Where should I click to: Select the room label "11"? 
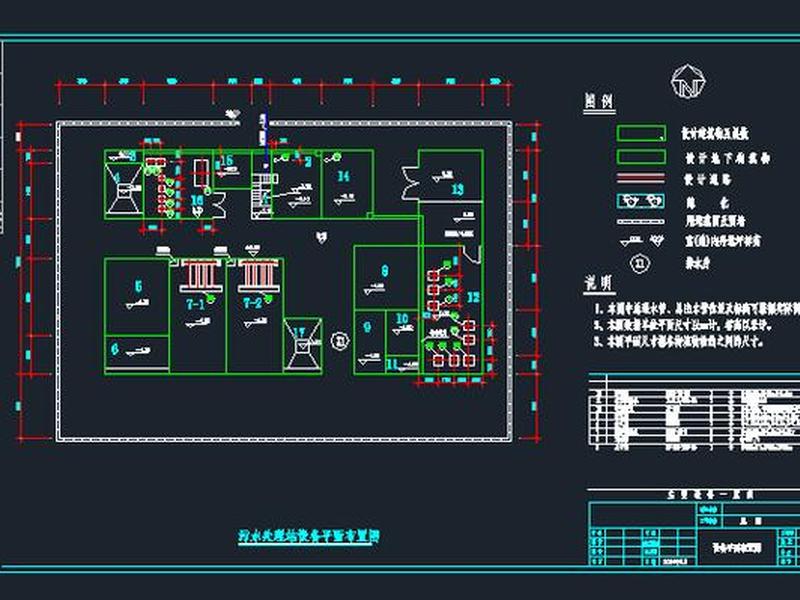pyautogui.click(x=392, y=364)
